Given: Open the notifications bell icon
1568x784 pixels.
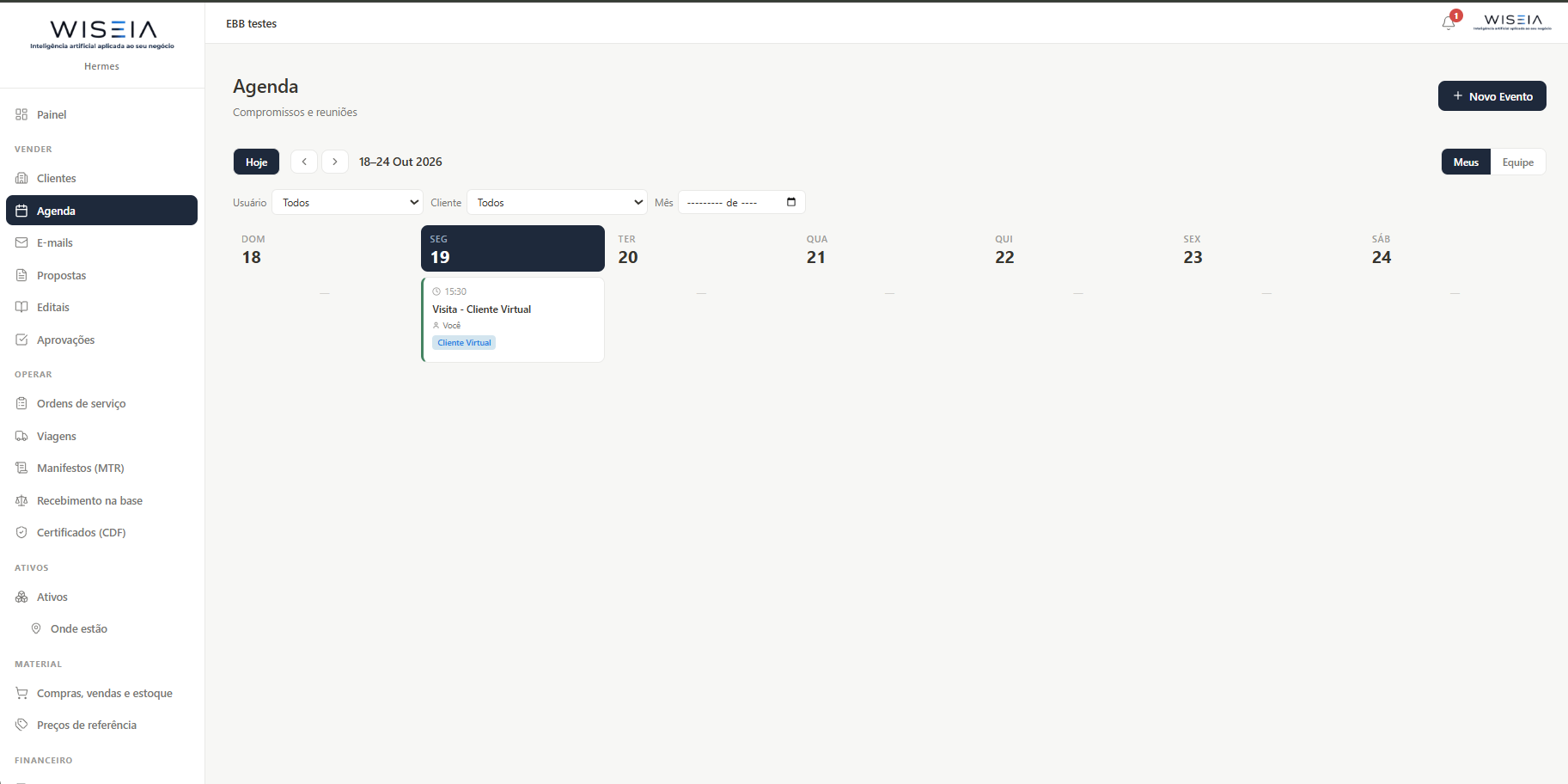Looking at the screenshot, I should [1449, 22].
